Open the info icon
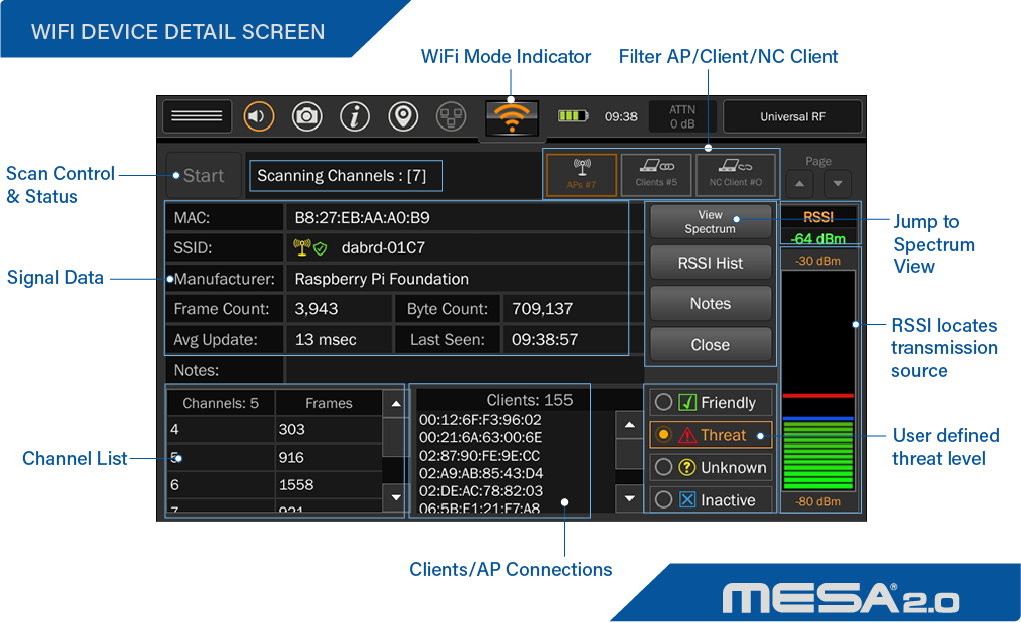 pos(355,117)
